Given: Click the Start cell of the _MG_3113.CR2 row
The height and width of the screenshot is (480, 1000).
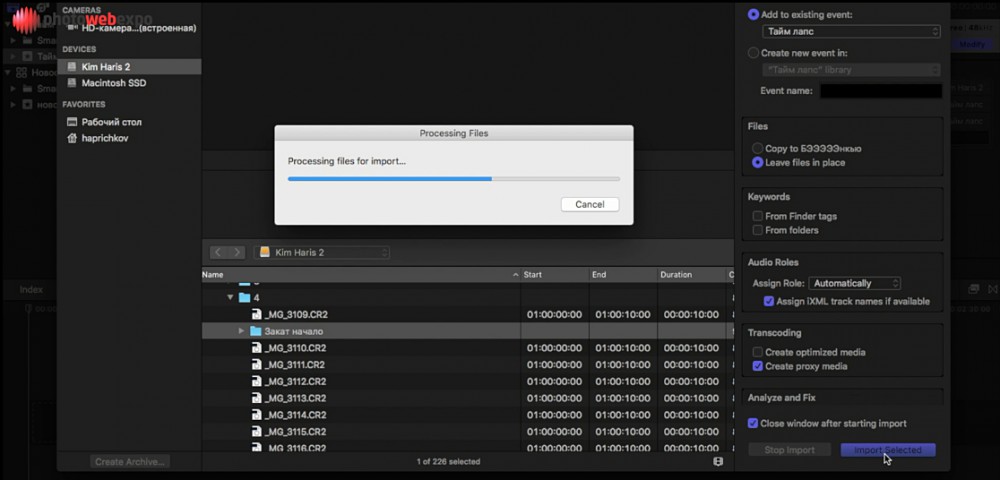Looking at the screenshot, I should coord(554,398).
